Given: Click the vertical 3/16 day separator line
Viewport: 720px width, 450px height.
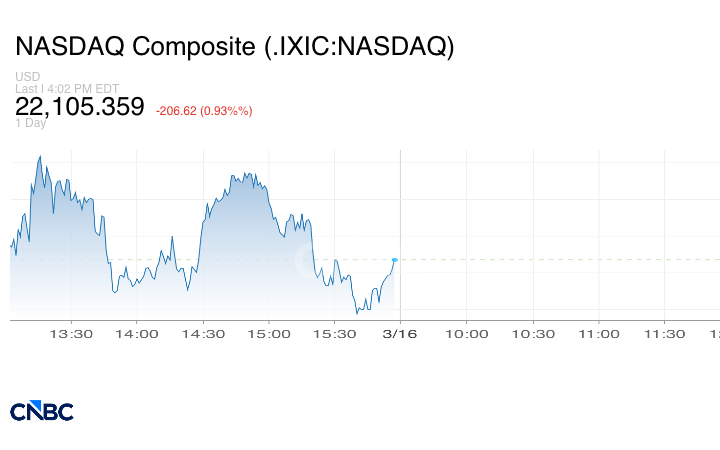Looking at the screenshot, I should pyautogui.click(x=401, y=200).
